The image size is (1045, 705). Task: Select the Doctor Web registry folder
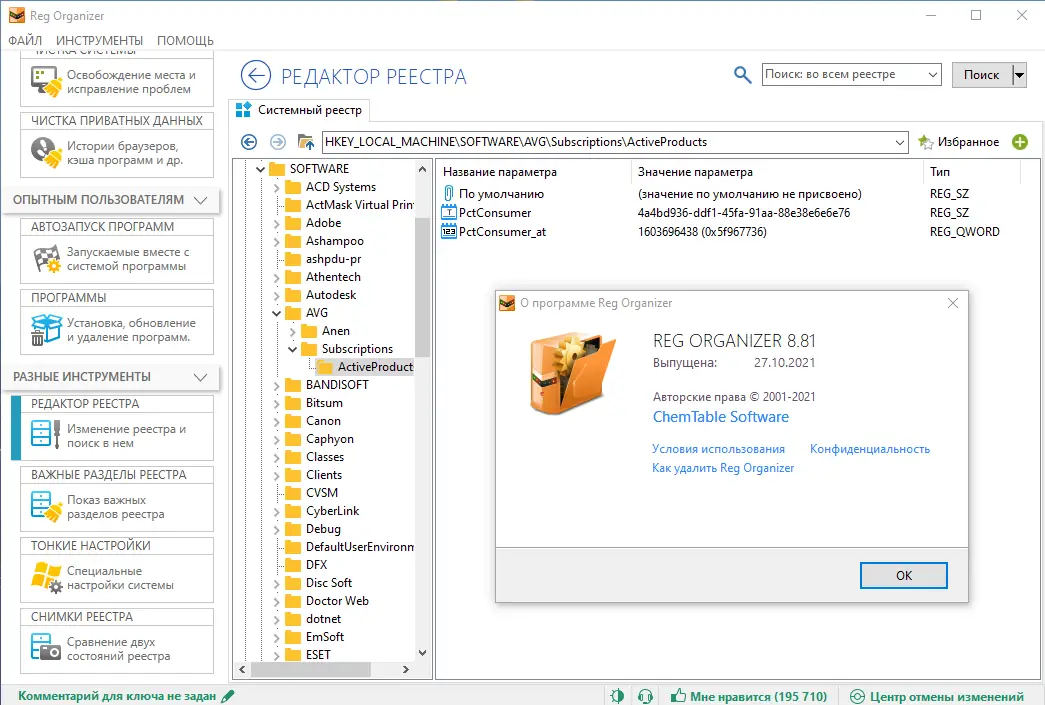click(337, 601)
